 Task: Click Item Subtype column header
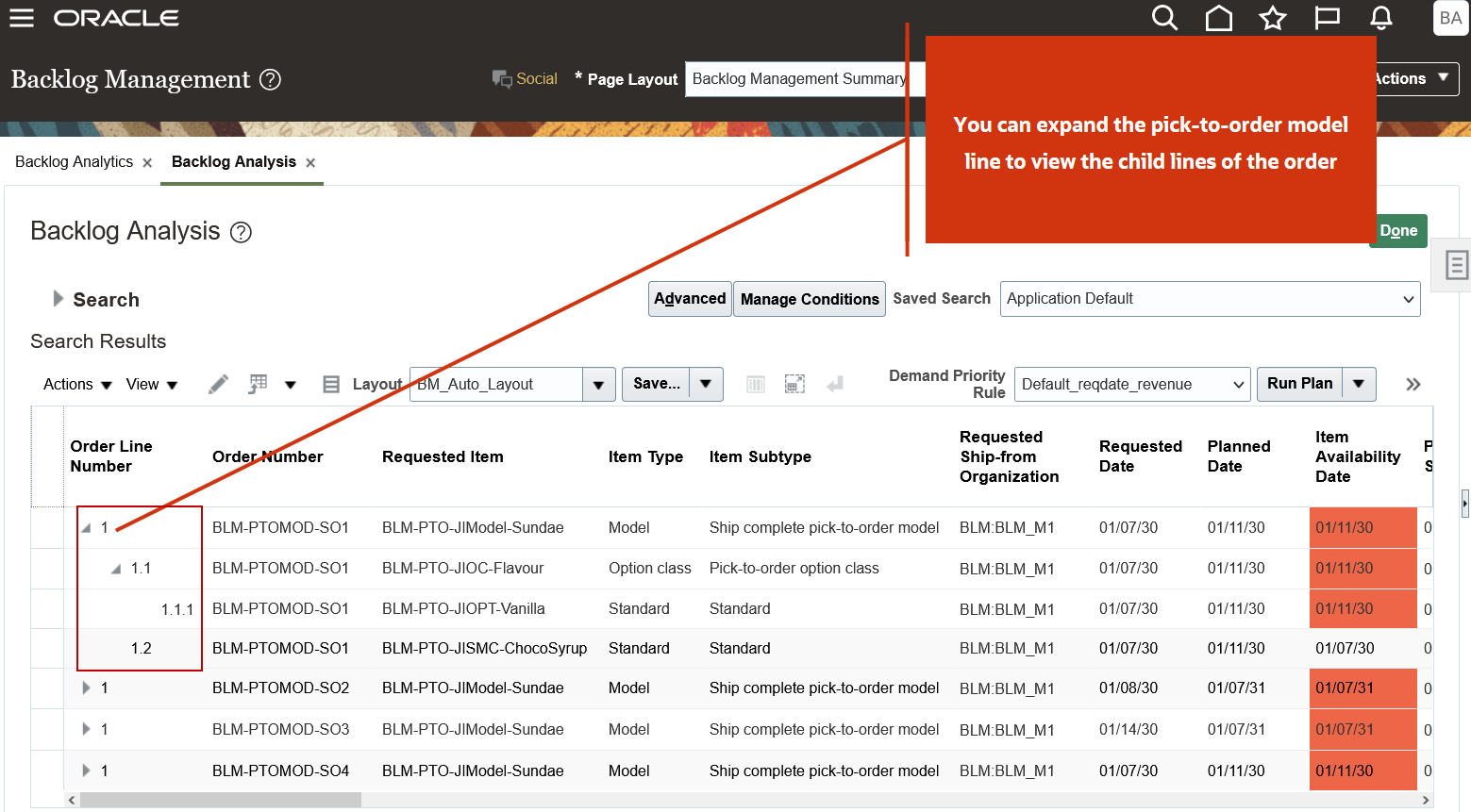pos(761,456)
